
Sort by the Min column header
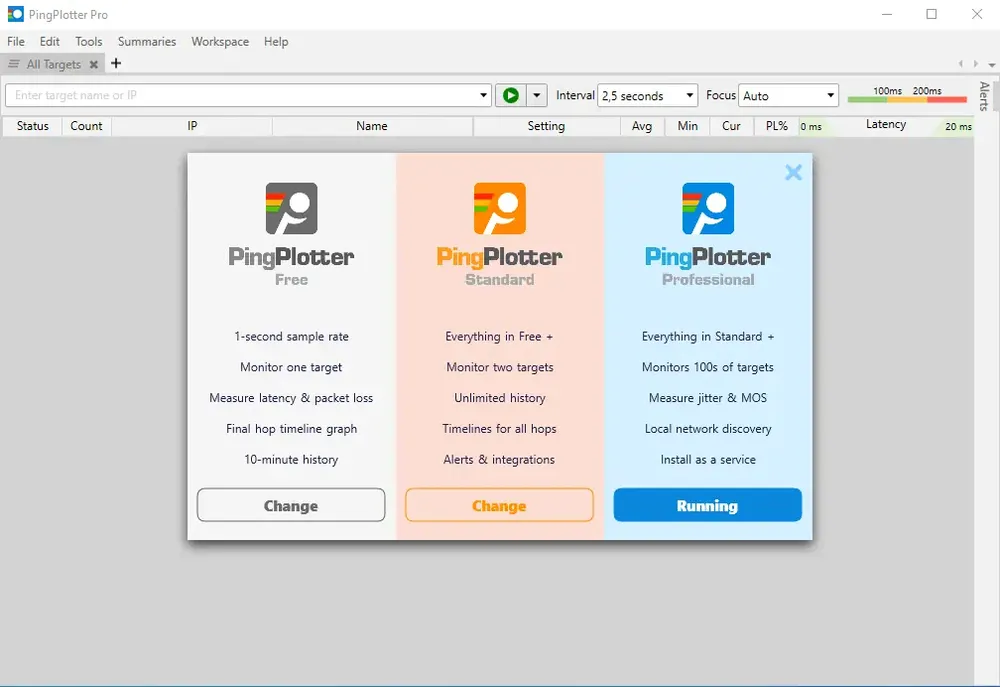pos(688,126)
